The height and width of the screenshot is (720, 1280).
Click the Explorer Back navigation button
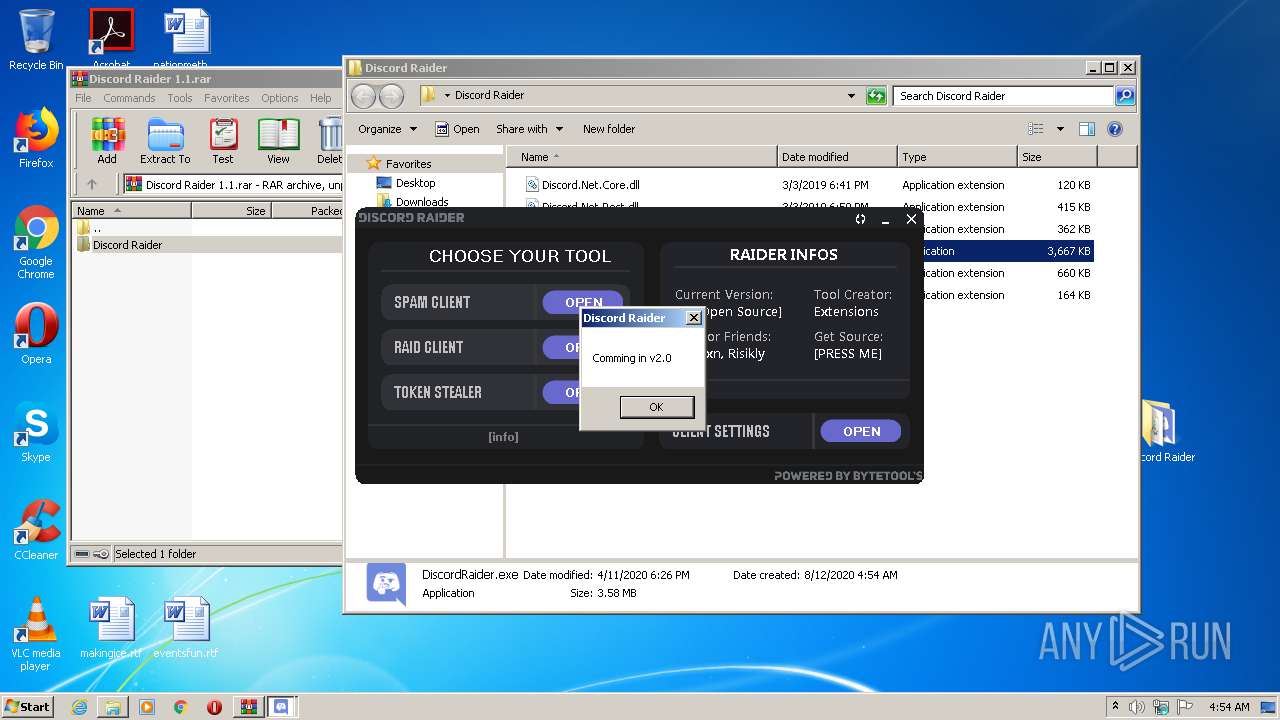364,96
